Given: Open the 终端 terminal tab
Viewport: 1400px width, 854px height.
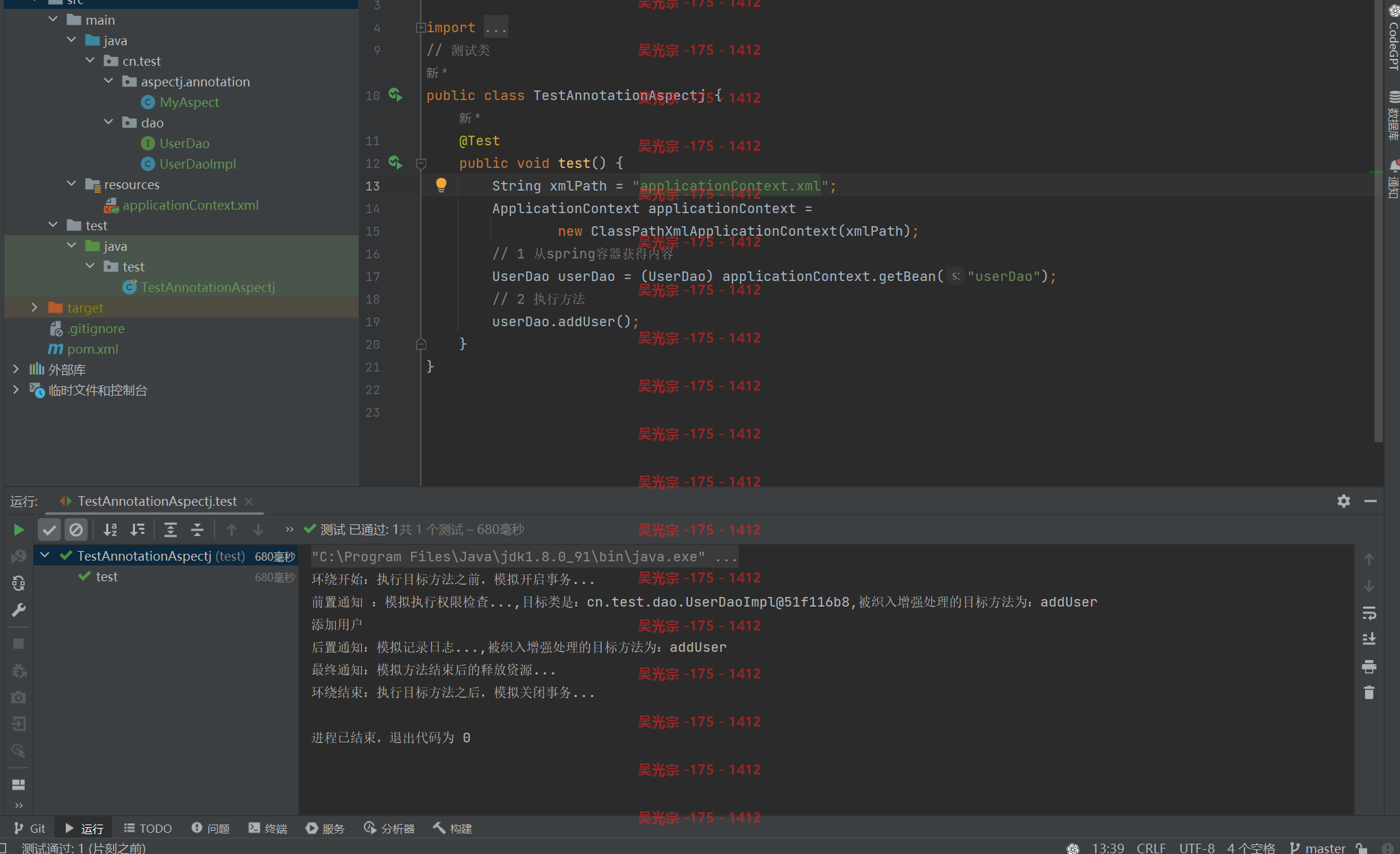Looking at the screenshot, I should click(267, 828).
